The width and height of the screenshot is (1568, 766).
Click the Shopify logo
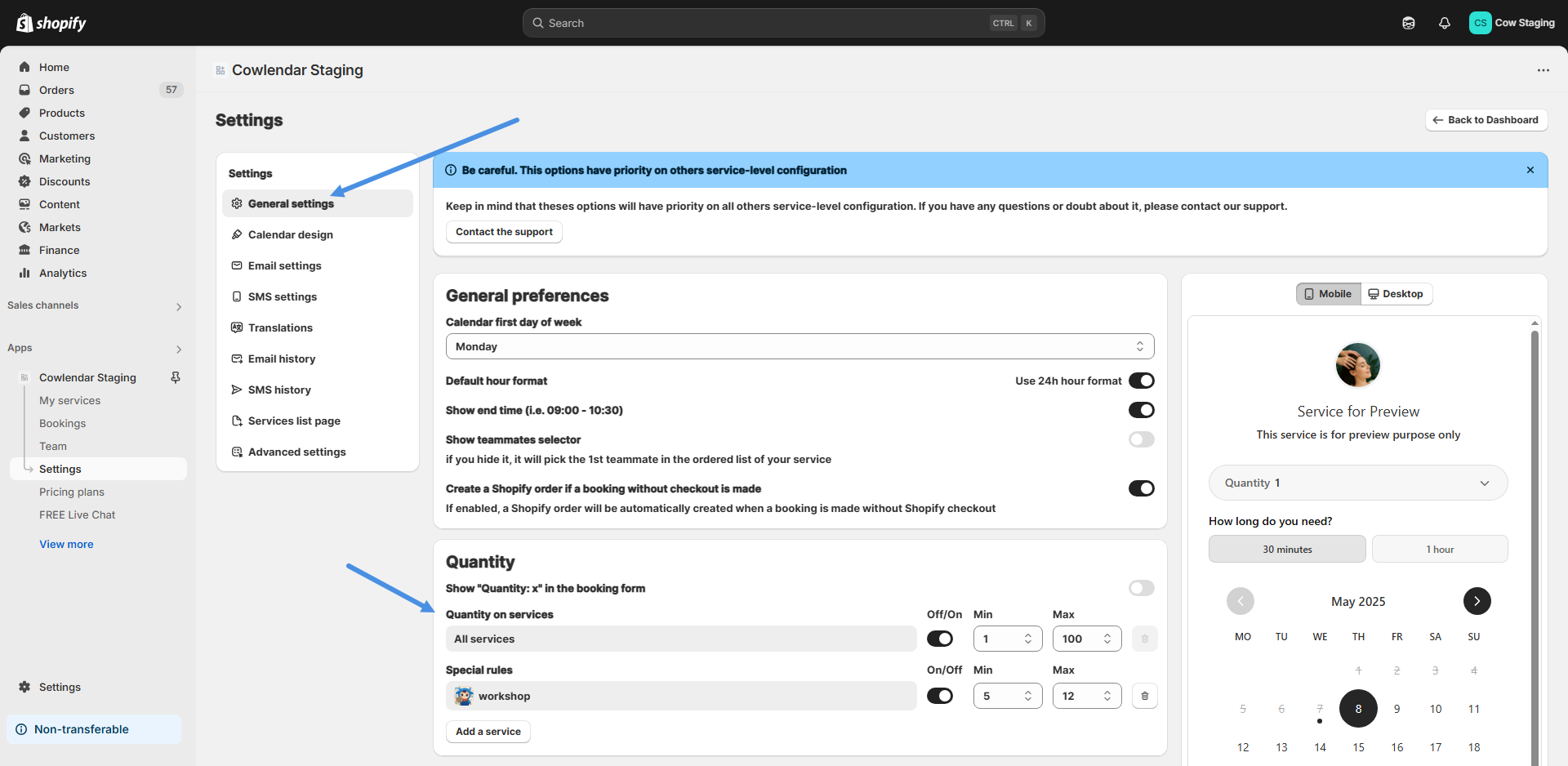coord(51,23)
